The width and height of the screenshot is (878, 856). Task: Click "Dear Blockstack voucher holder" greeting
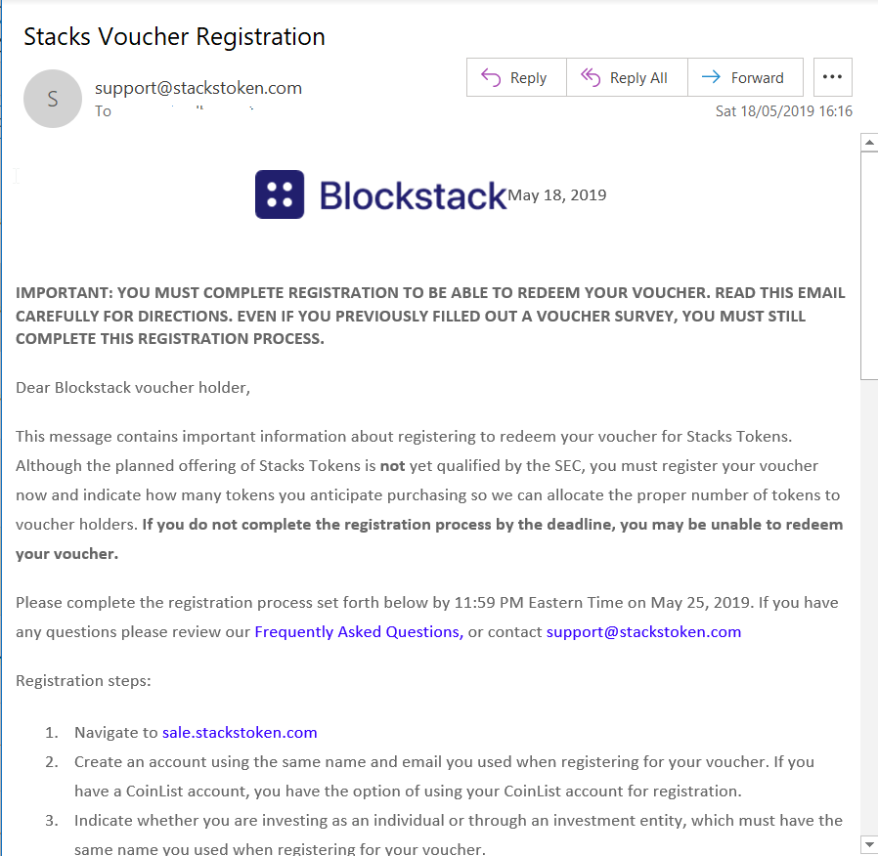point(132,387)
